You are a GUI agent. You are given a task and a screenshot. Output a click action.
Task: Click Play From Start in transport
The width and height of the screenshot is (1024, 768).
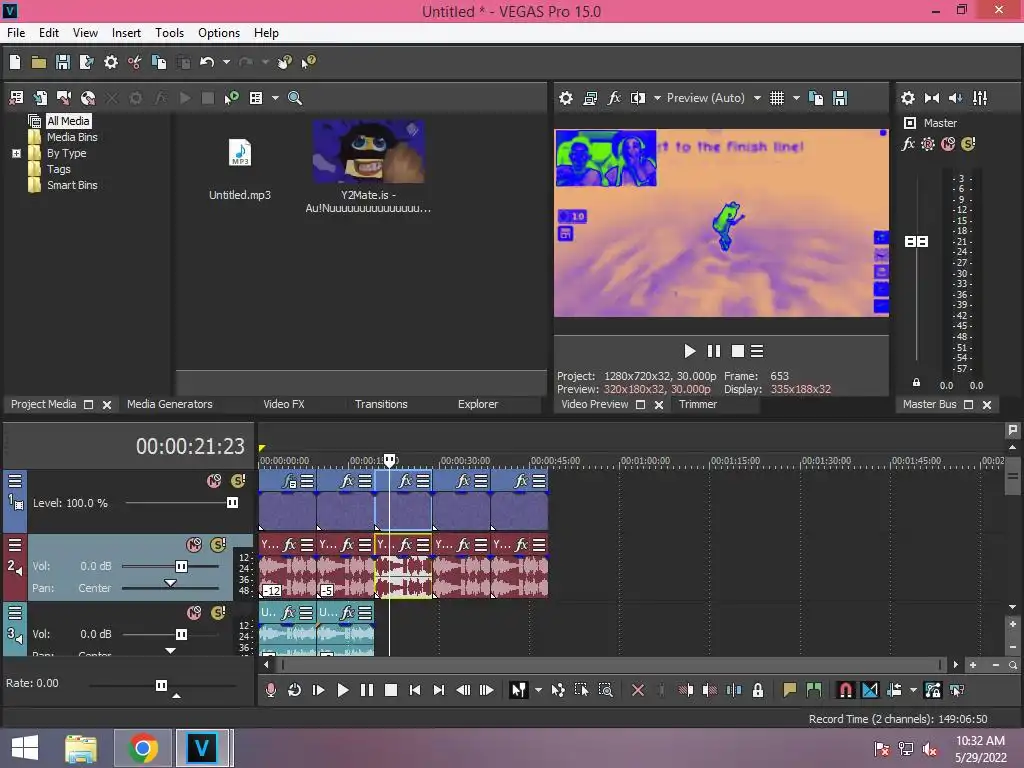[319, 690]
